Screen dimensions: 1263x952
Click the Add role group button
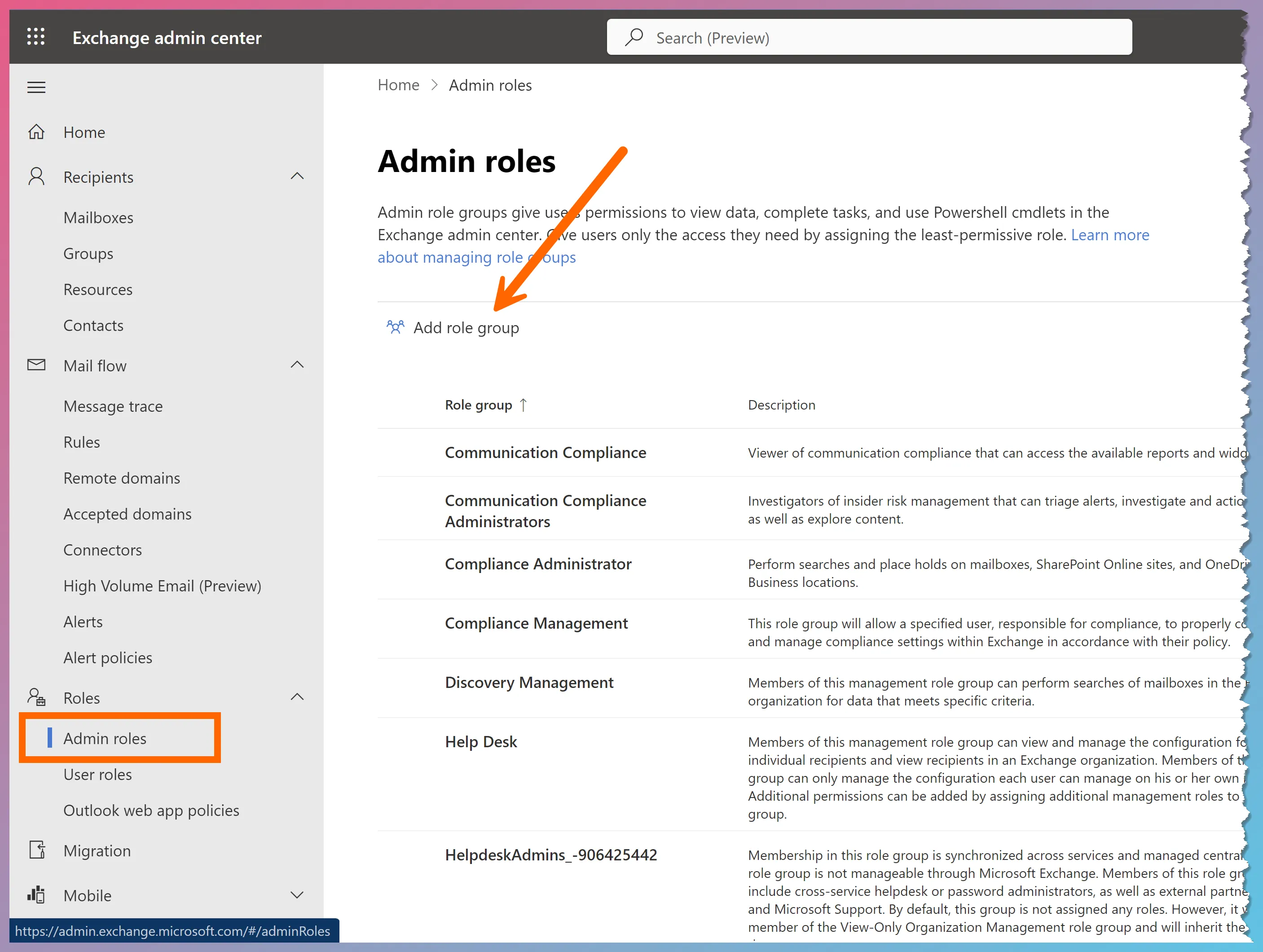point(466,327)
